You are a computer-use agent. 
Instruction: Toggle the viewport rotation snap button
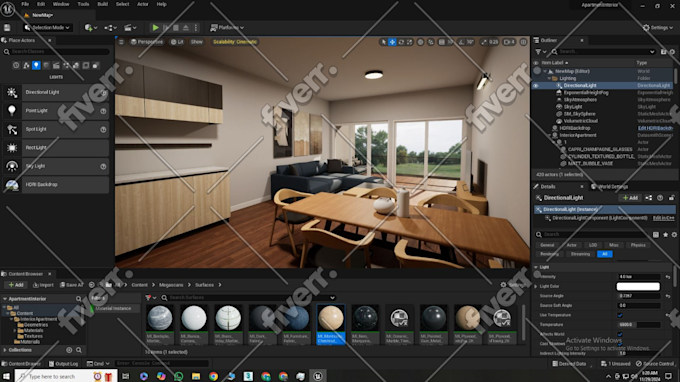click(461, 42)
